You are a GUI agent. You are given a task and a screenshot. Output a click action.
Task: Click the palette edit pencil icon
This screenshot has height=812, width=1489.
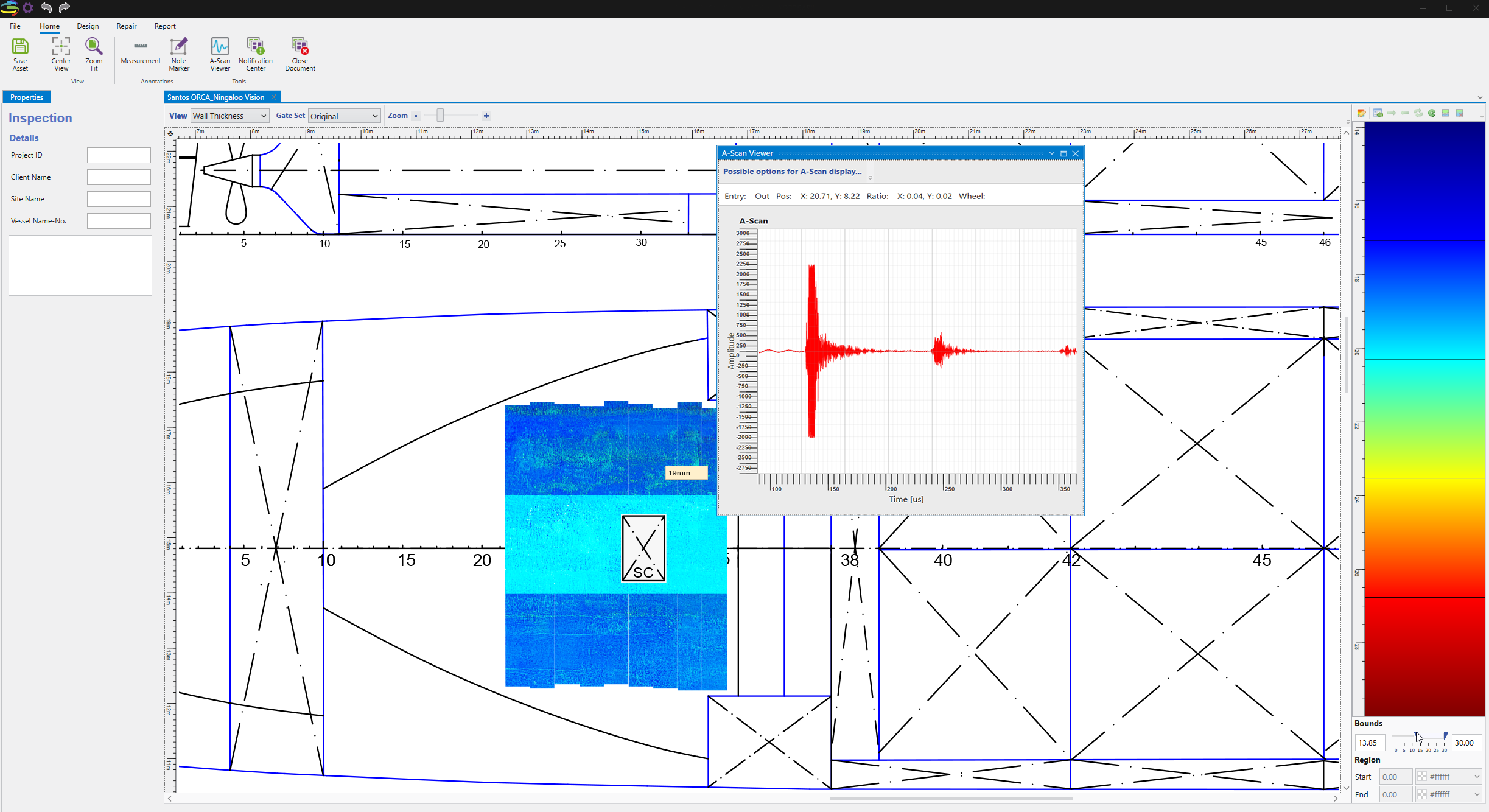pyautogui.click(x=1362, y=113)
